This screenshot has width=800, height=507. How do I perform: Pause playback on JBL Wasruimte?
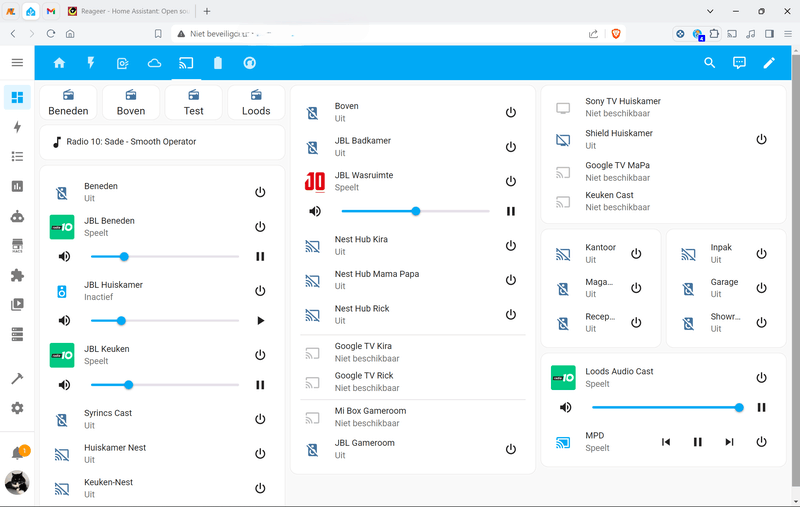pyautogui.click(x=511, y=211)
